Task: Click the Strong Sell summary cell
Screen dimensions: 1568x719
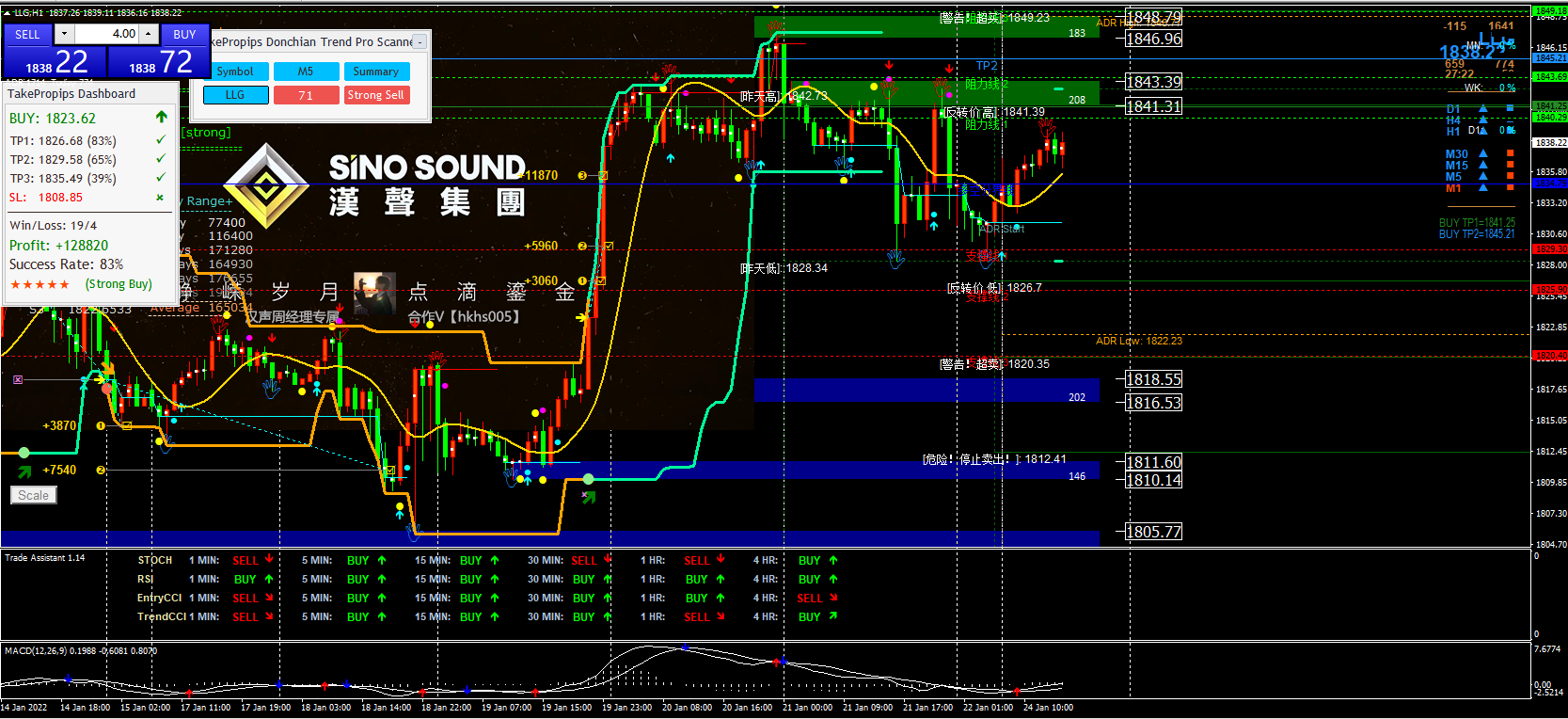Action: (x=376, y=95)
